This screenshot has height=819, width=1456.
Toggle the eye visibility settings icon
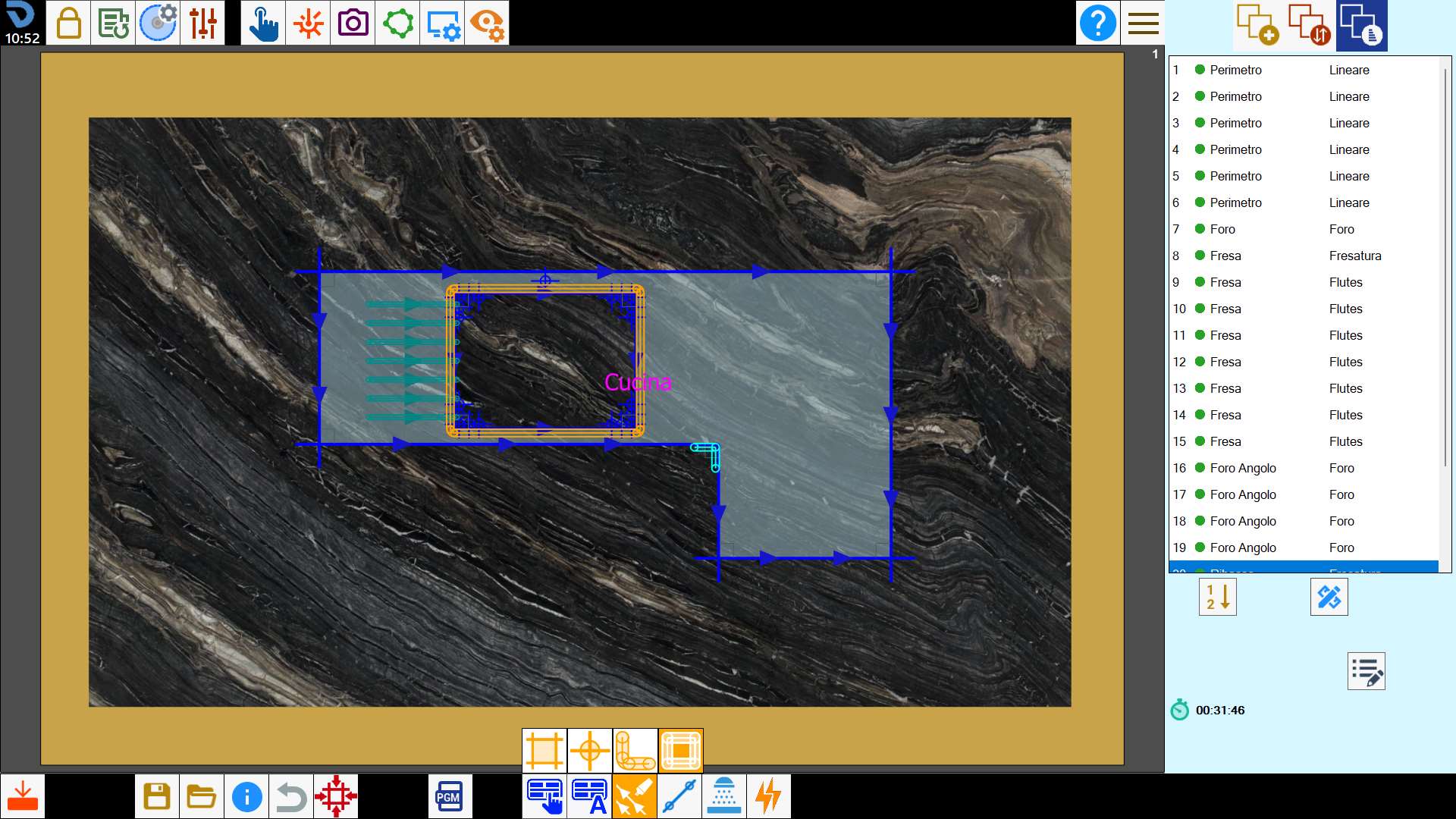[x=487, y=23]
